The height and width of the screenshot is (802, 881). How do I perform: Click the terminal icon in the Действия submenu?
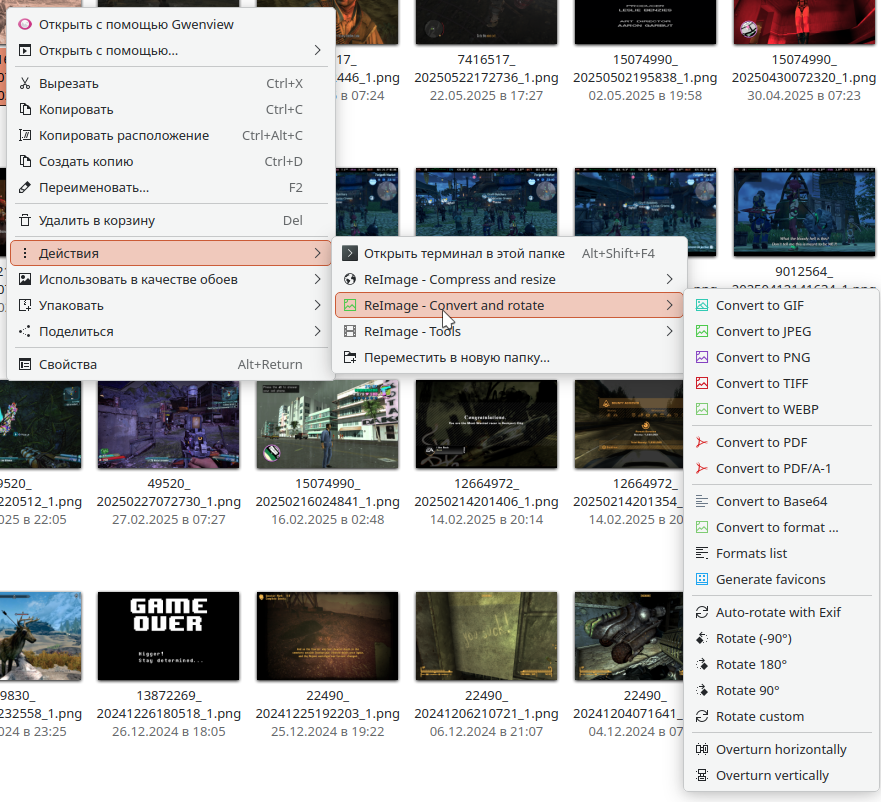click(x=350, y=253)
